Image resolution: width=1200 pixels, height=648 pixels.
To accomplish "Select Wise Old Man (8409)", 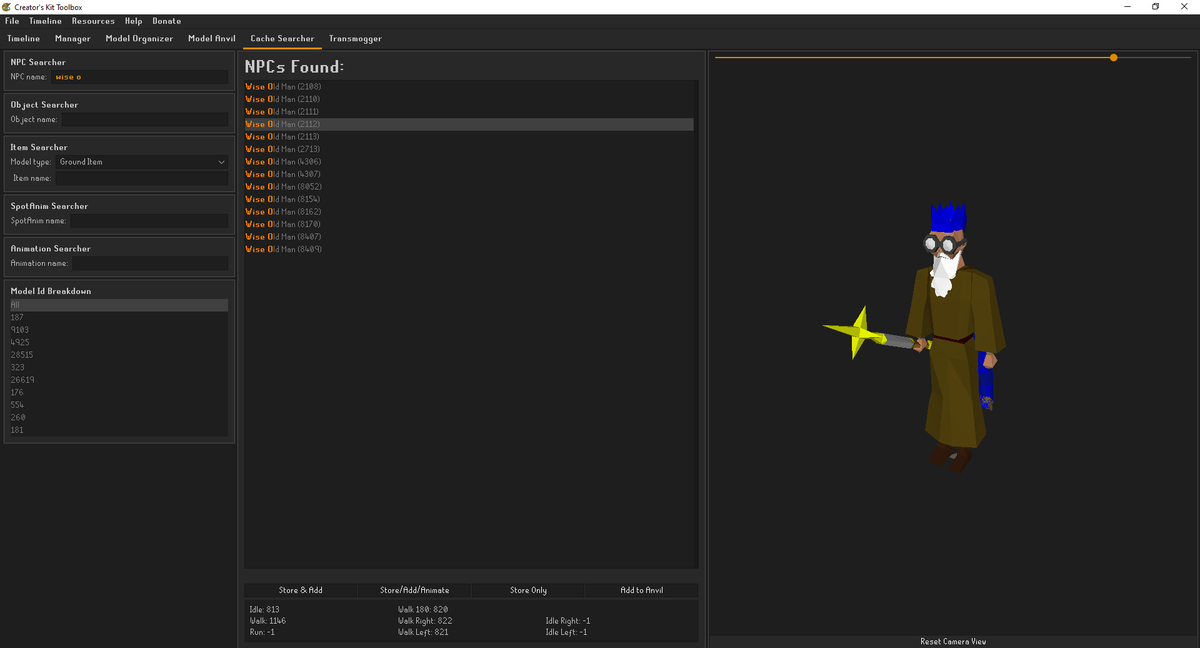I will pos(469,249).
